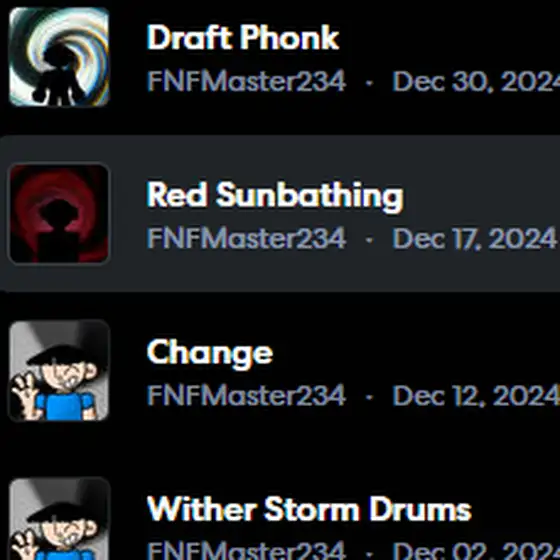Screen dimensions: 560x560
Task: Click the Wither Storm Drums cover art
Action: coord(59,519)
